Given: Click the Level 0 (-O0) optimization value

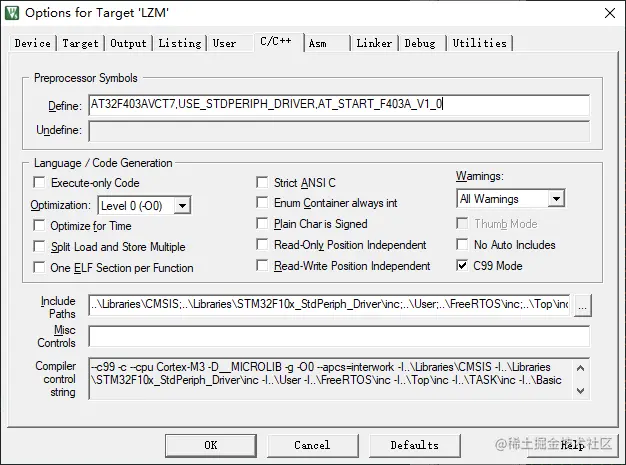Looking at the screenshot, I should [132, 206].
